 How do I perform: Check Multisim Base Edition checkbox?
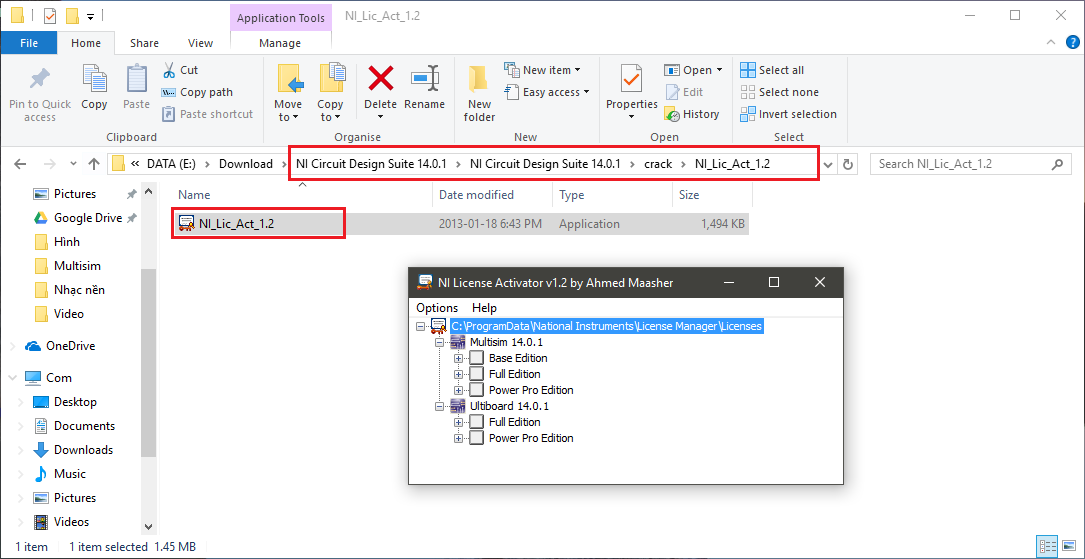(476, 358)
